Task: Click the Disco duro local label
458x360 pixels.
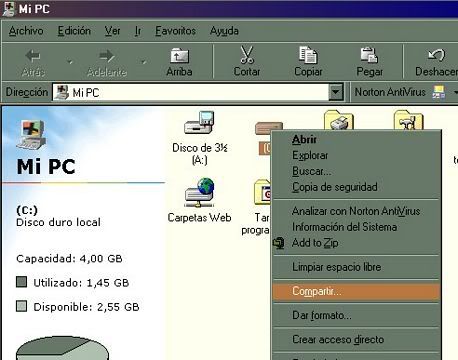Action: coord(58,222)
